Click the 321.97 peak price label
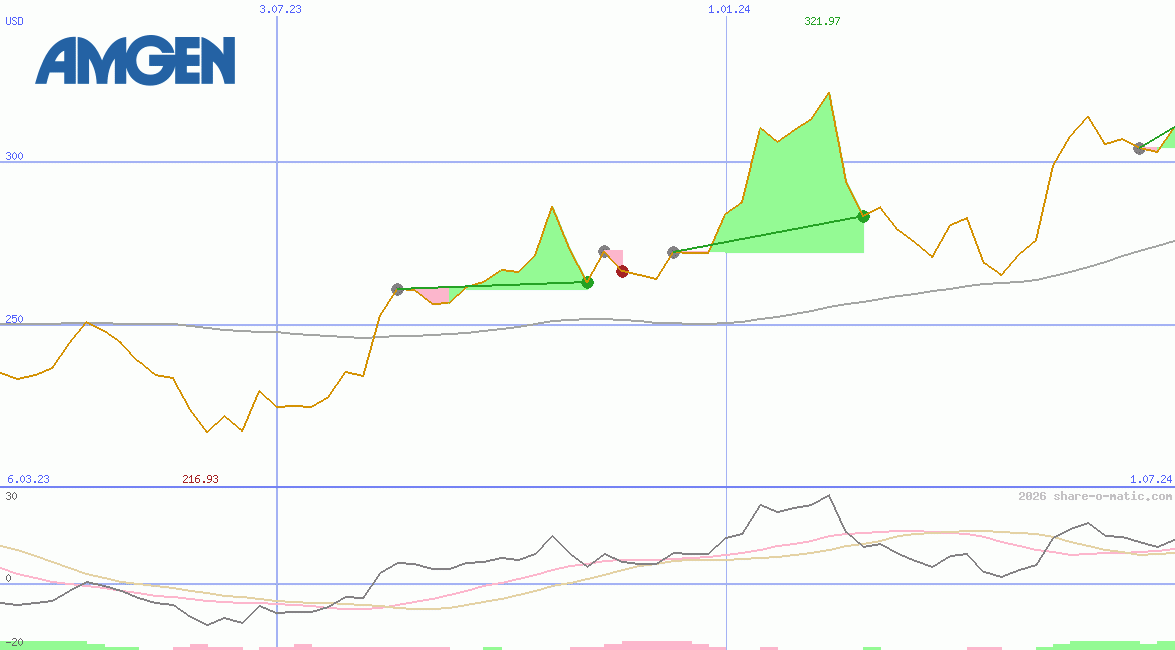This screenshot has height=650, width=1175. [x=820, y=22]
